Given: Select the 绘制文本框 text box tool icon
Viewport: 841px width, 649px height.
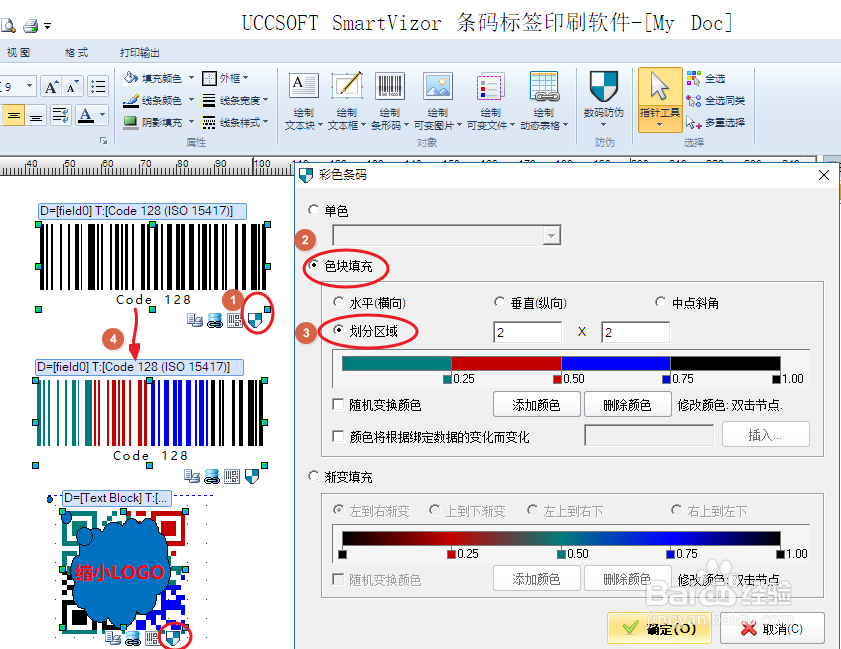Looking at the screenshot, I should (346, 86).
